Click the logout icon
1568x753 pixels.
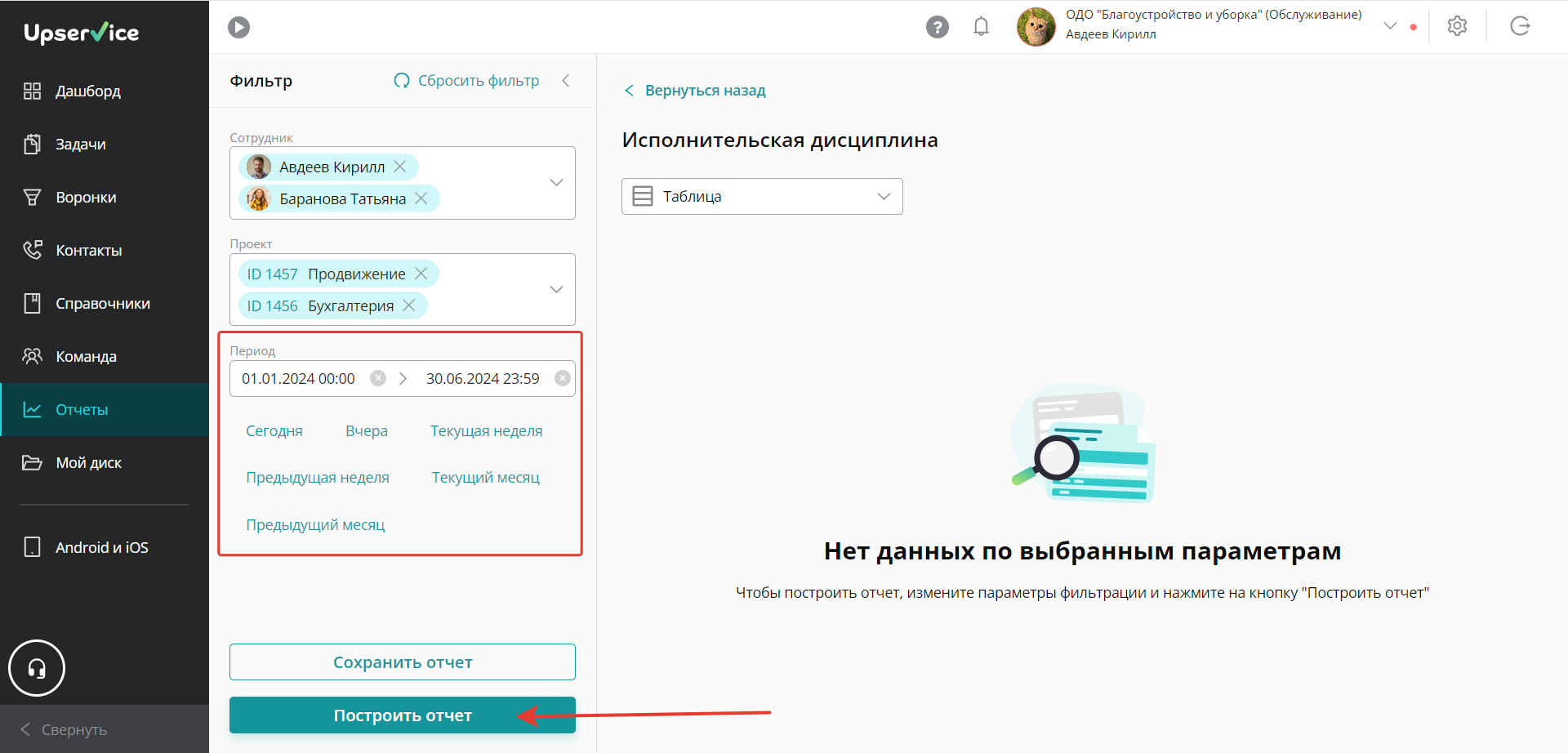[x=1520, y=26]
